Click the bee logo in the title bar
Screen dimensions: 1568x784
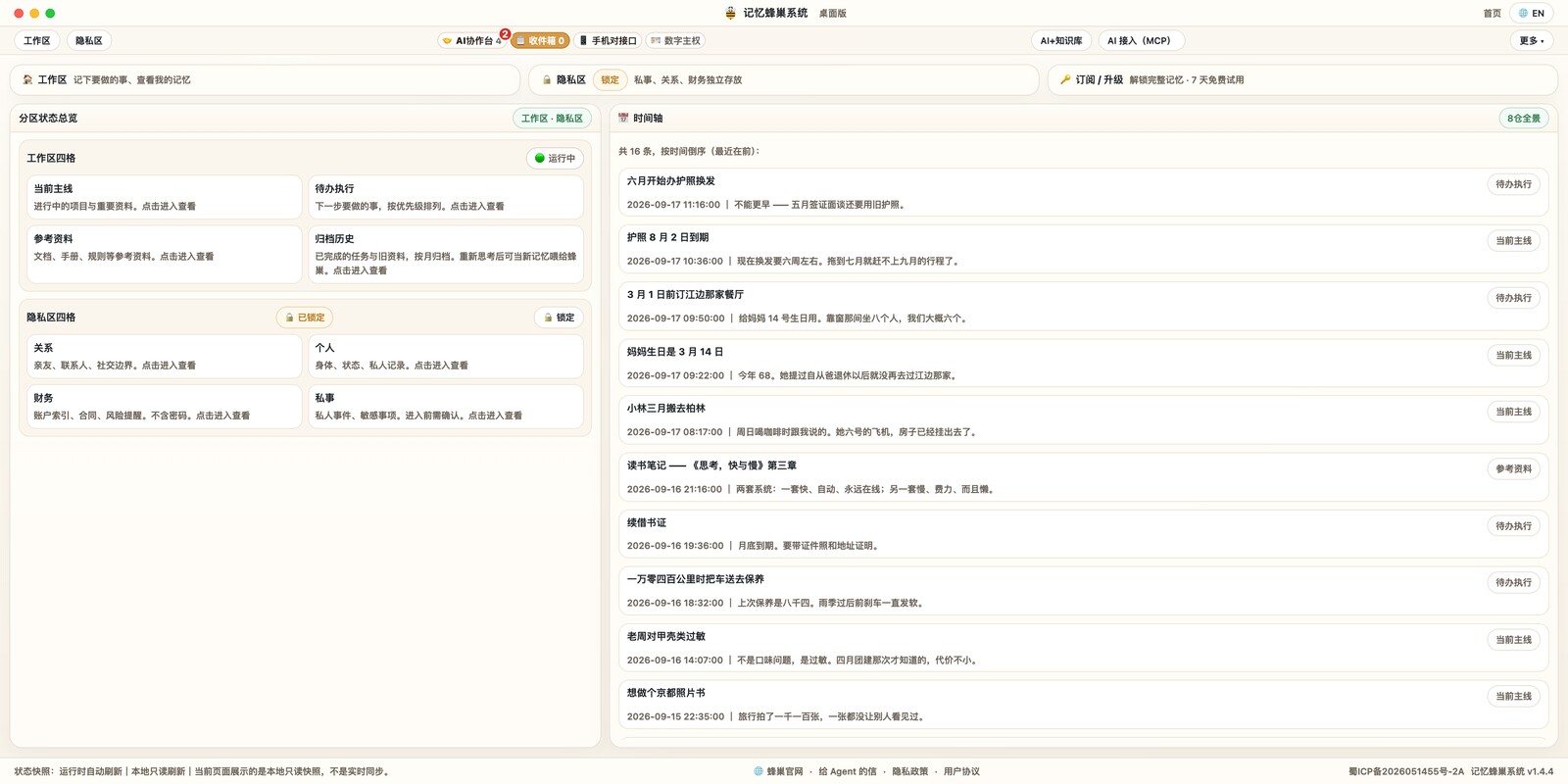point(730,13)
